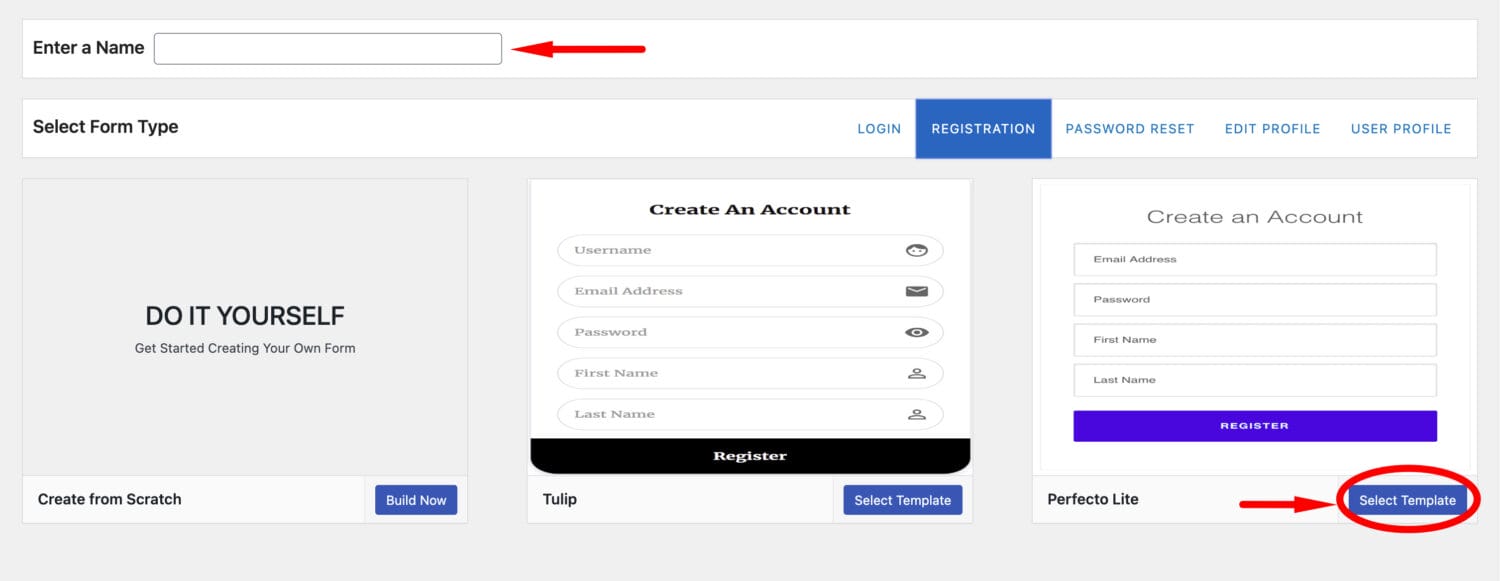Click the envelope icon in Tulip Email field
This screenshot has width=1500, height=581.
point(916,291)
